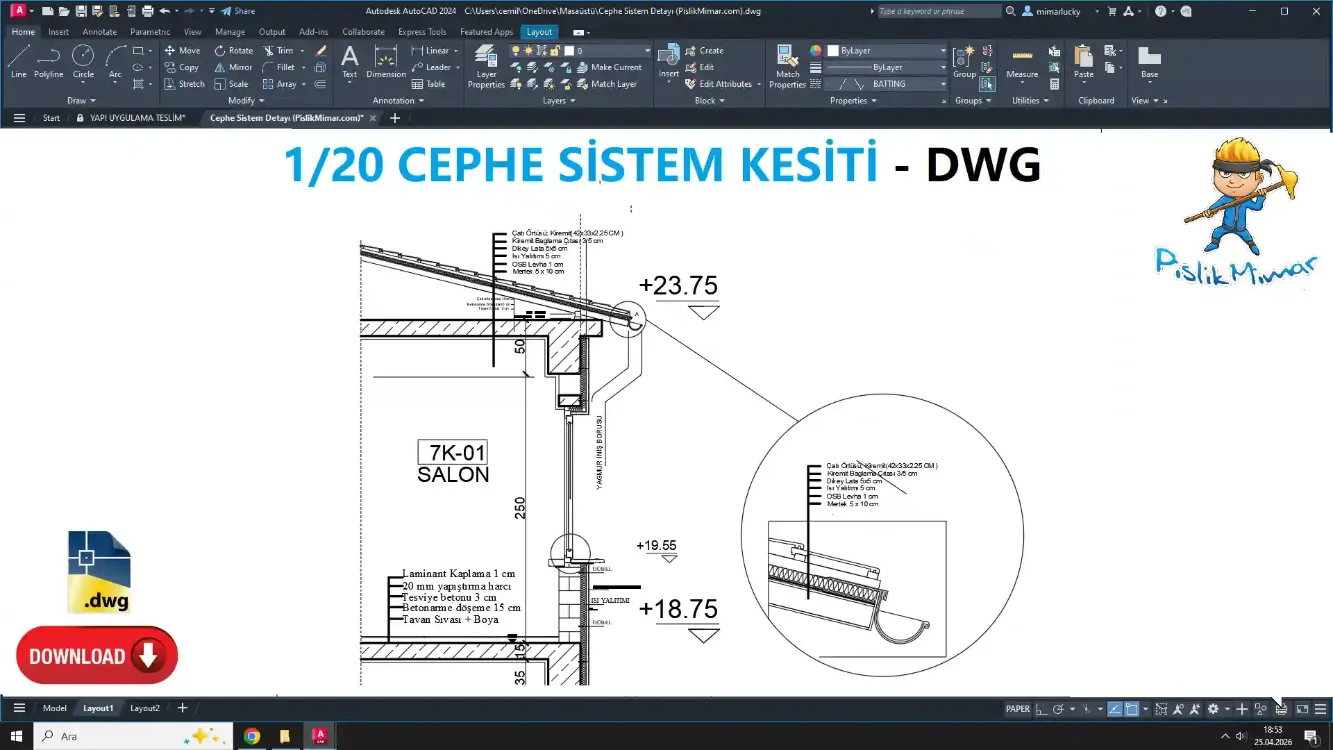This screenshot has height=750, width=1333.
Task: Add a new layout with plus button
Action: point(182,708)
